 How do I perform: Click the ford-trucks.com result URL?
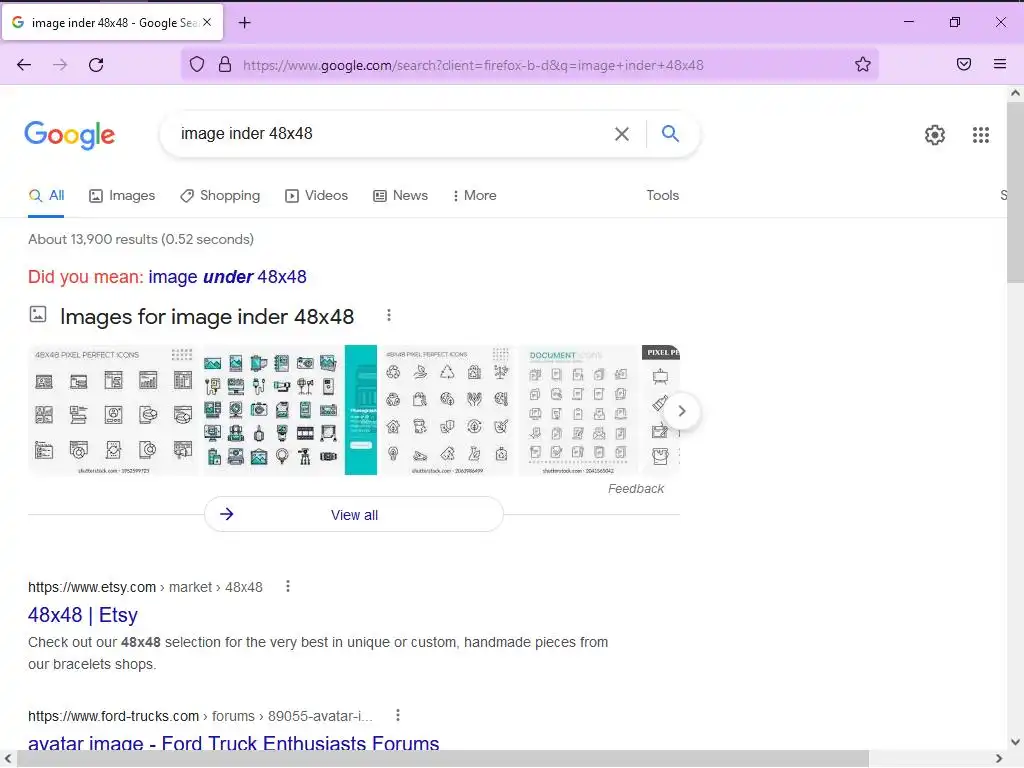(x=200, y=716)
